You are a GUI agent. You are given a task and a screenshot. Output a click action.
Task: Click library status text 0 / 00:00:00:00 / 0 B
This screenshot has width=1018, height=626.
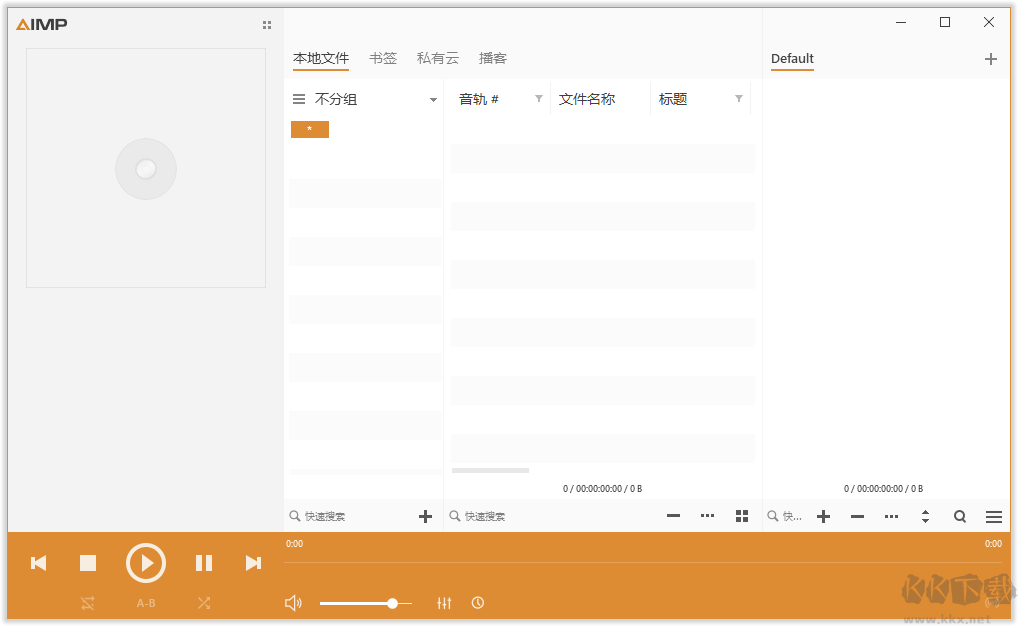(602, 488)
